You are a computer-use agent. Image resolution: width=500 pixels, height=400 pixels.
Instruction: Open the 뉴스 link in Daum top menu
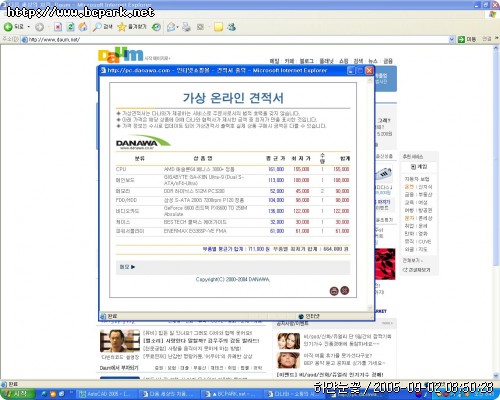tap(373, 61)
